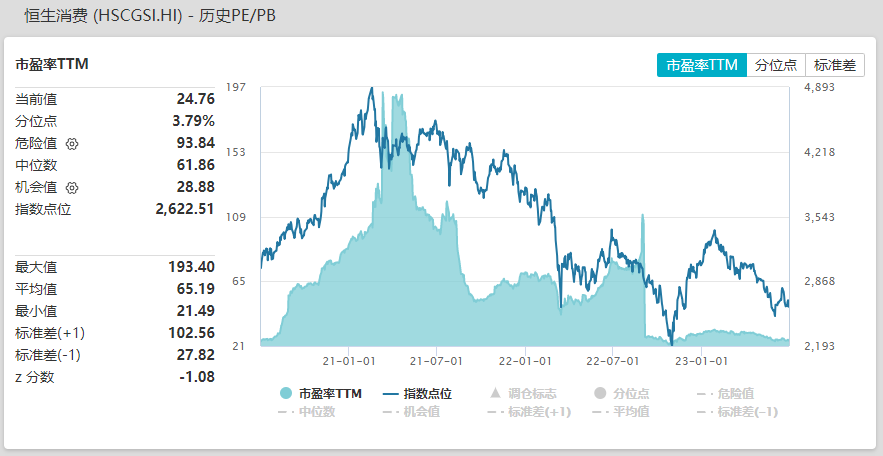Click the 标准差(+1) value 102.56

click(x=191, y=333)
